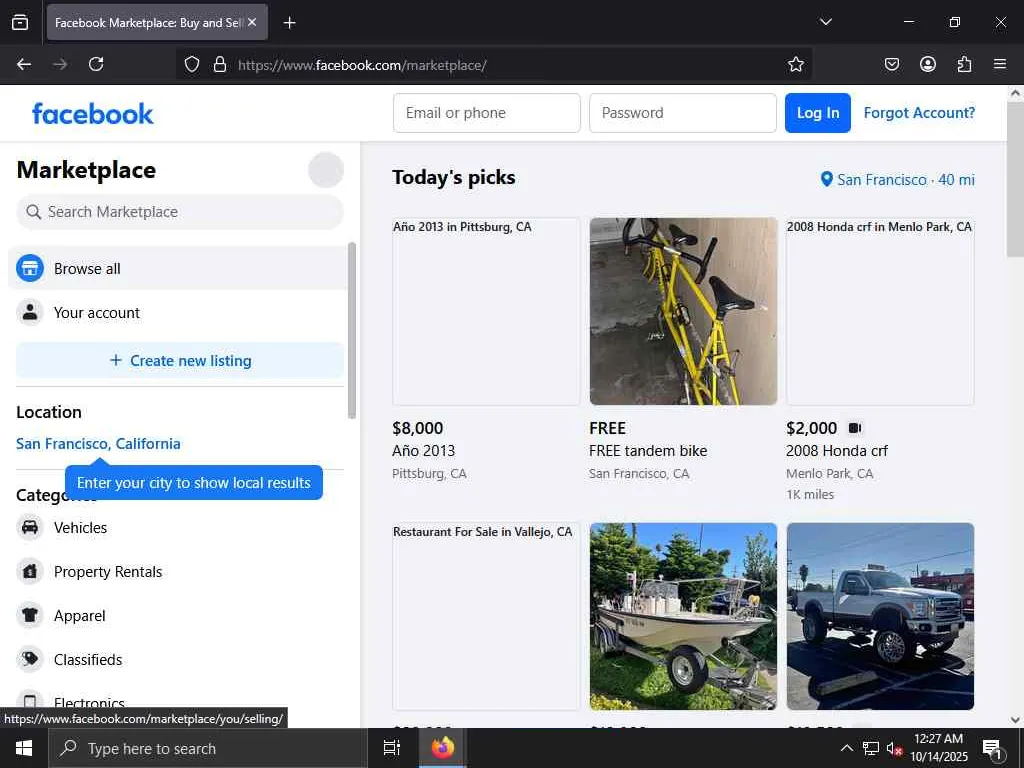Click the sidebar scrollbar thumb
The image size is (1024, 768).
(352, 330)
